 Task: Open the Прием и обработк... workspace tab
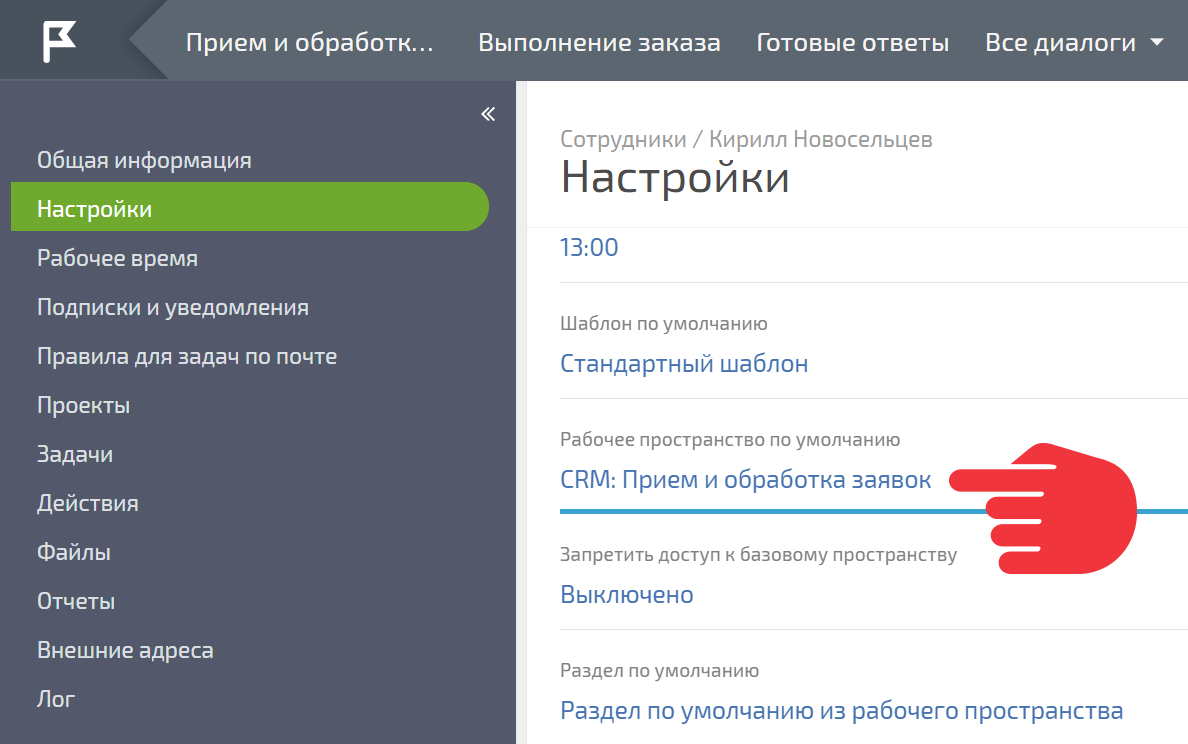tap(309, 42)
